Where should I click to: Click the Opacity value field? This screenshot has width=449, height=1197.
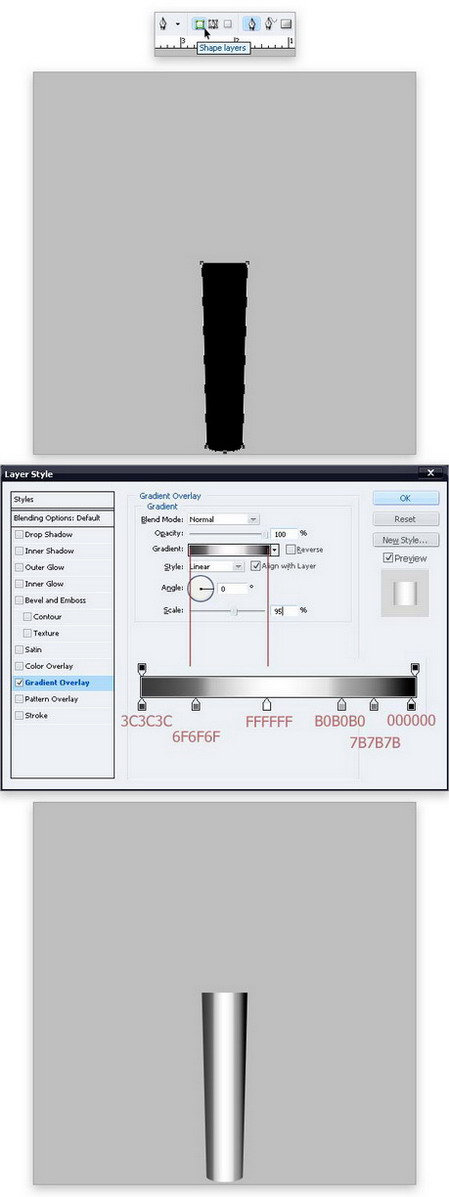coord(283,534)
